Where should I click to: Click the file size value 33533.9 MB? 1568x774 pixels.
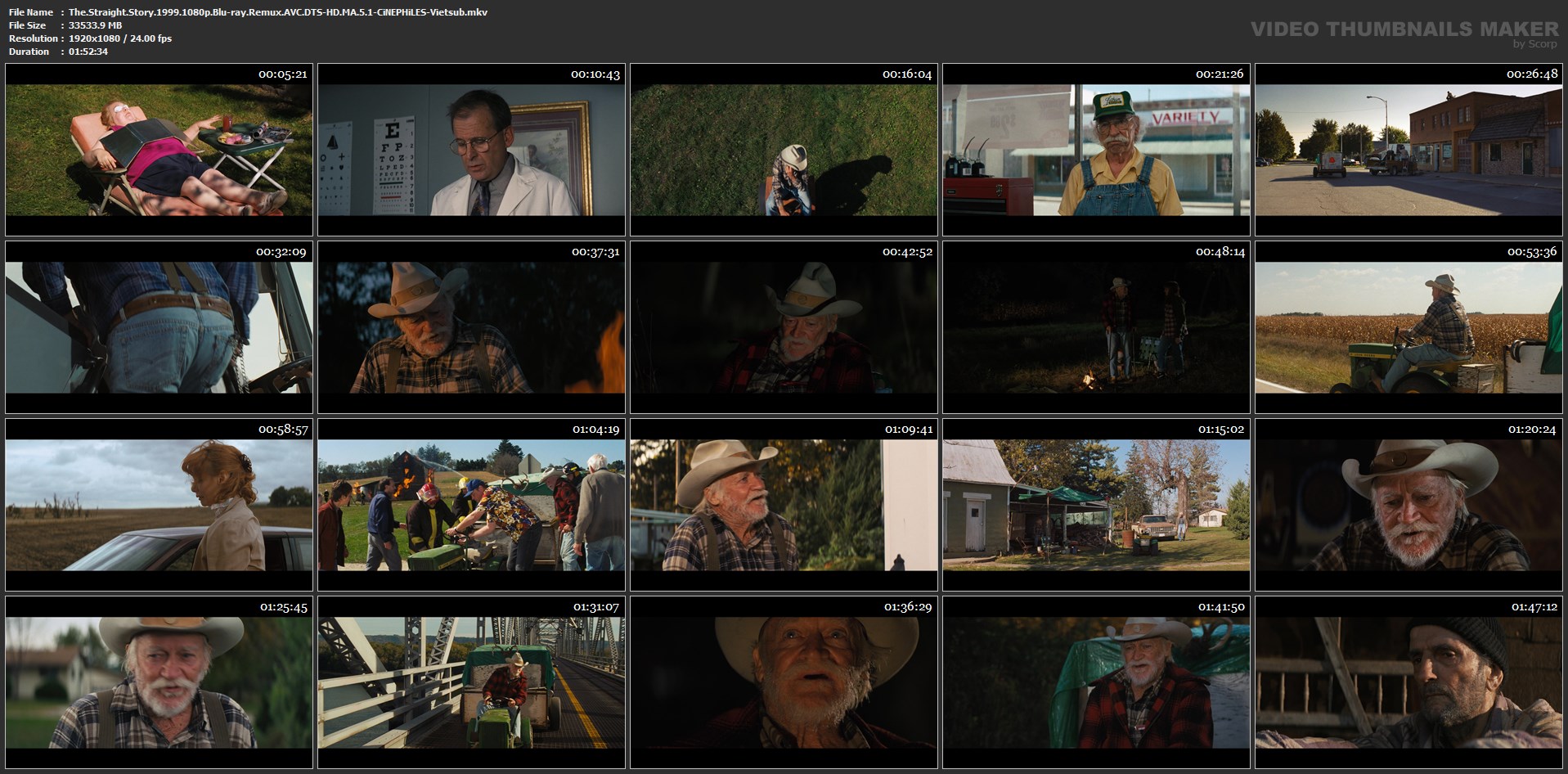pos(95,25)
